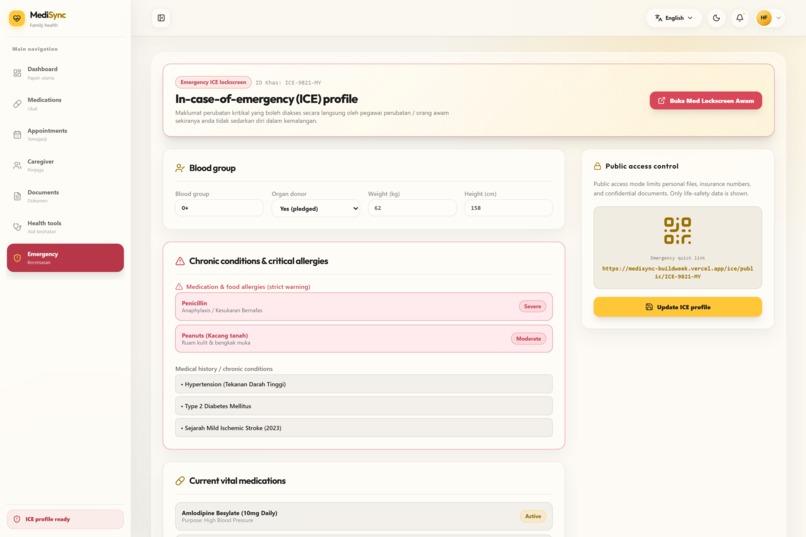Select the Hypertension (Tekanan Darah Tinggi) row

point(364,384)
